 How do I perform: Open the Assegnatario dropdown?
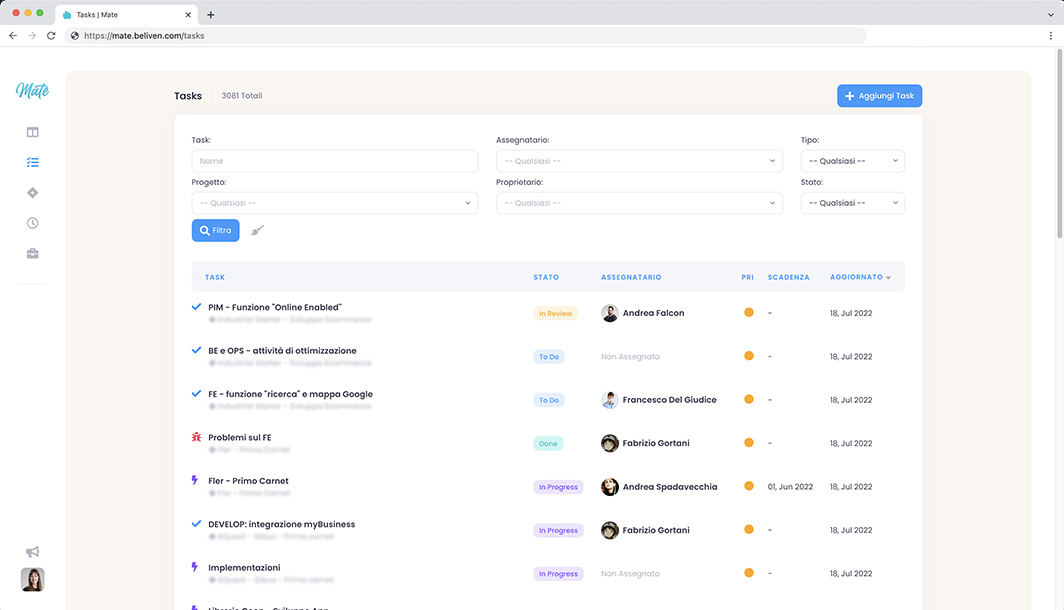639,161
